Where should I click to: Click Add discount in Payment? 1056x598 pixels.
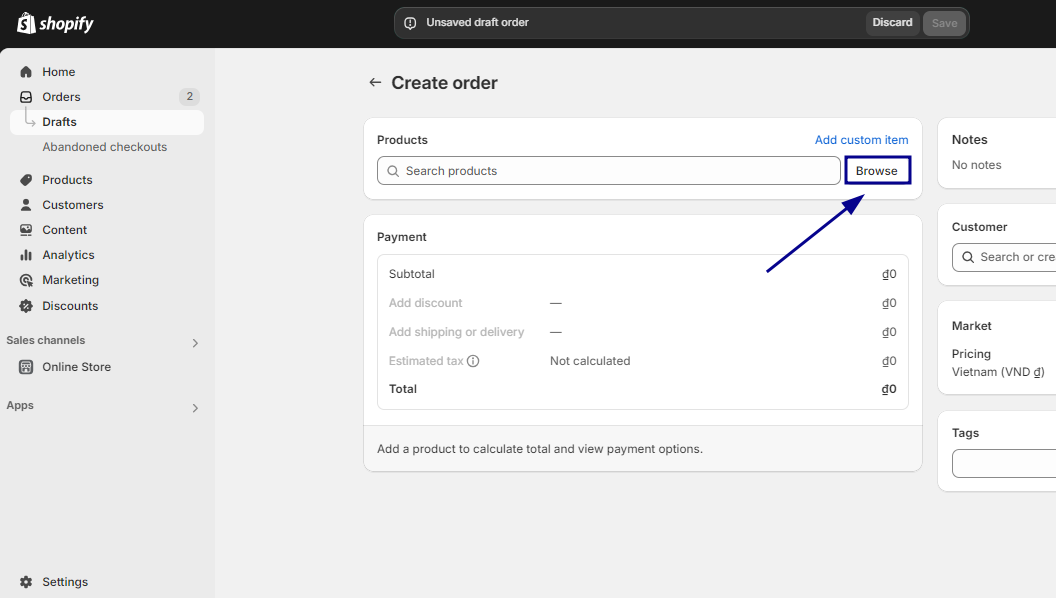426,303
